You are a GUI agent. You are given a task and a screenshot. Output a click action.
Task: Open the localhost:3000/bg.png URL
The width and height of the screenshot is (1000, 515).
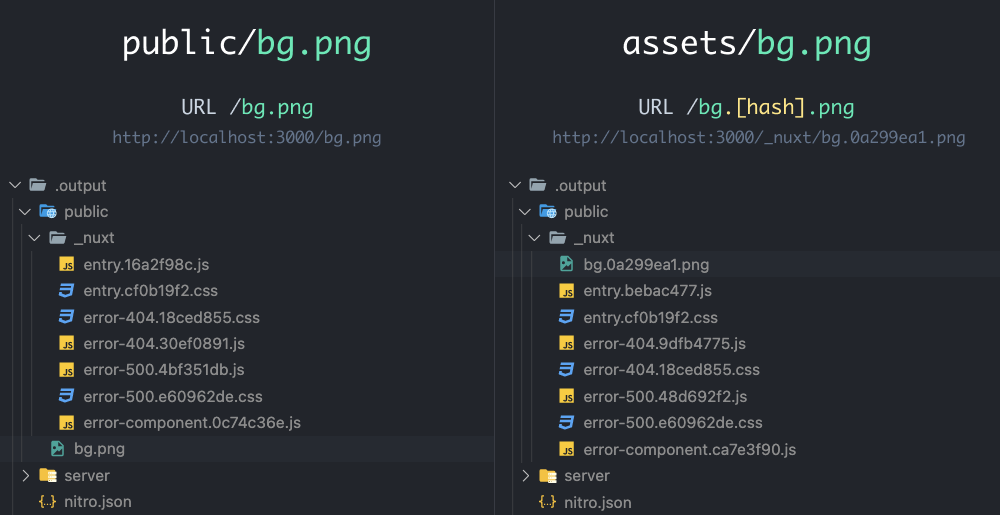tap(247, 138)
